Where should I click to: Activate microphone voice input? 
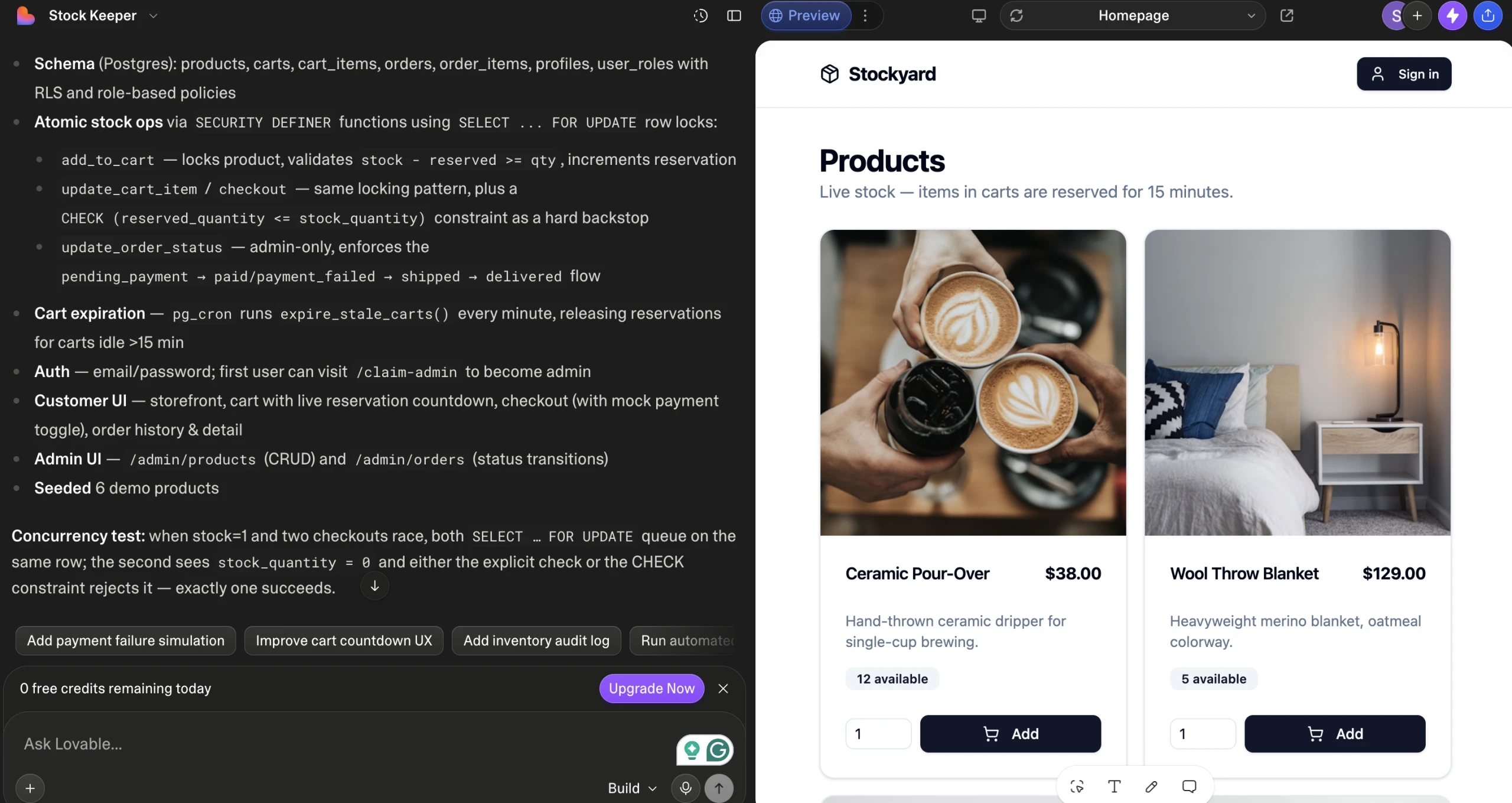point(685,788)
